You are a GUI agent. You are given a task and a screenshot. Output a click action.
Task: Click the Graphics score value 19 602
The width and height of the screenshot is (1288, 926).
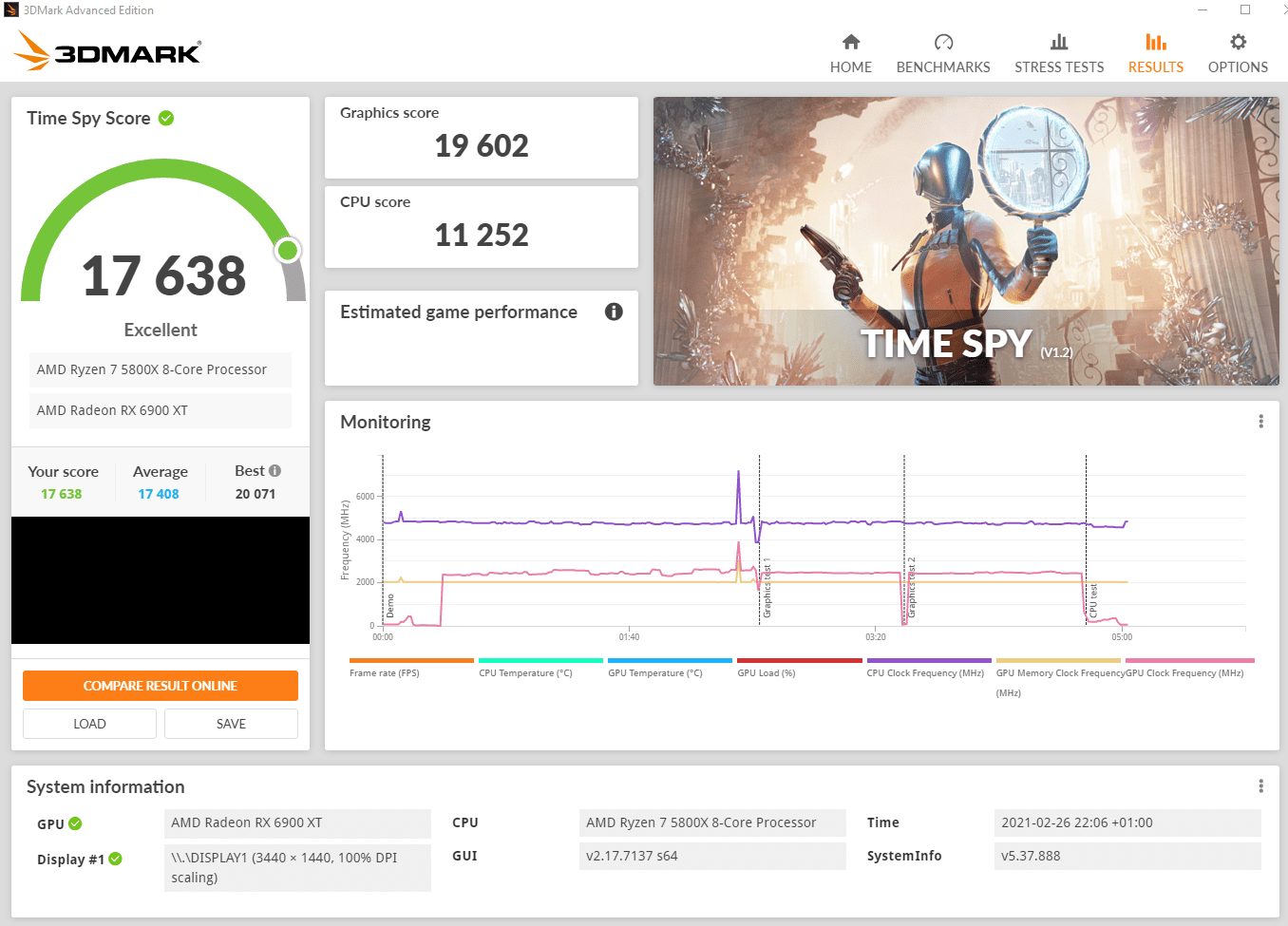[482, 145]
